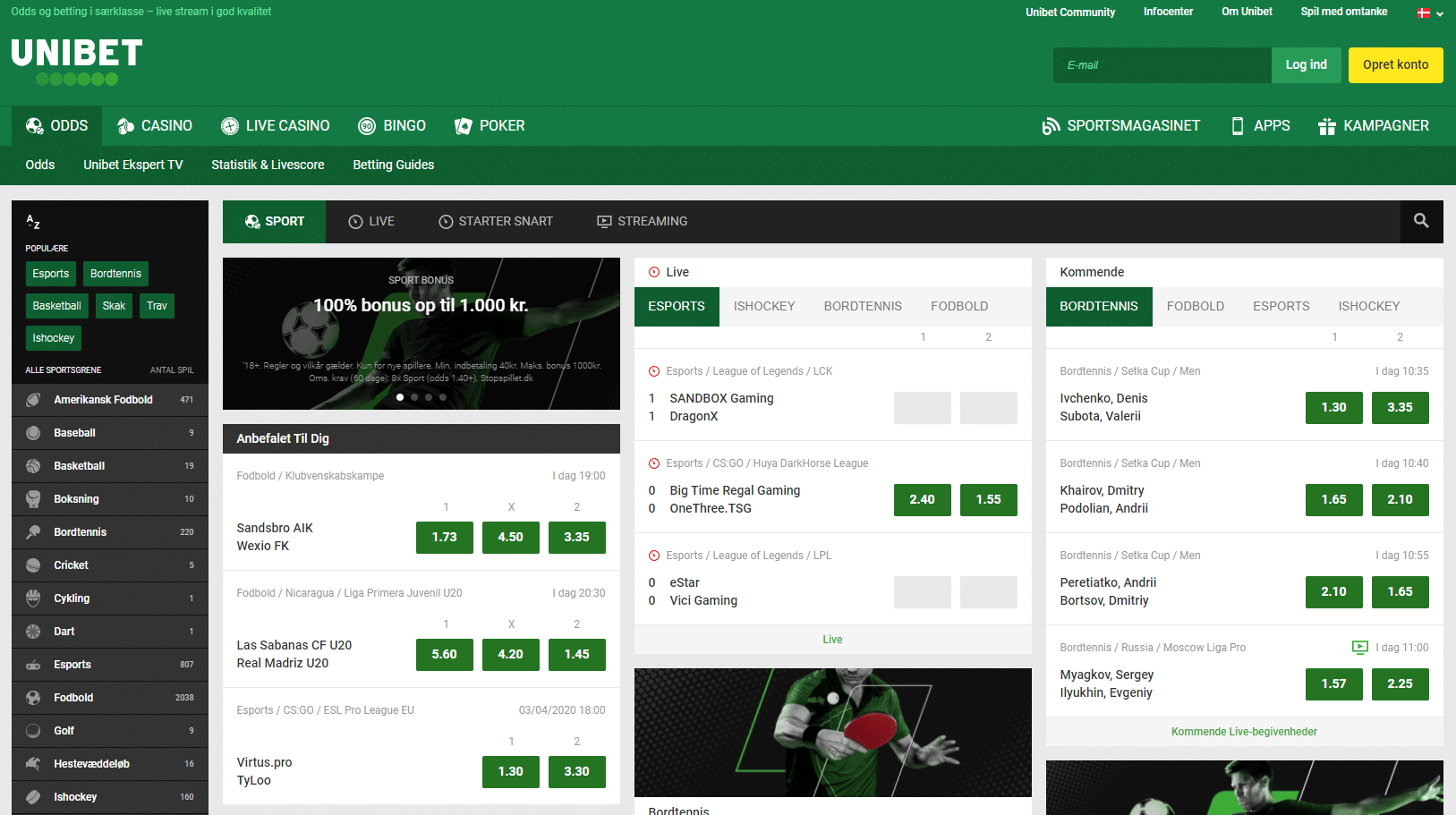The width and height of the screenshot is (1456, 815).
Task: Click the search magnifier icon
Action: click(1421, 221)
